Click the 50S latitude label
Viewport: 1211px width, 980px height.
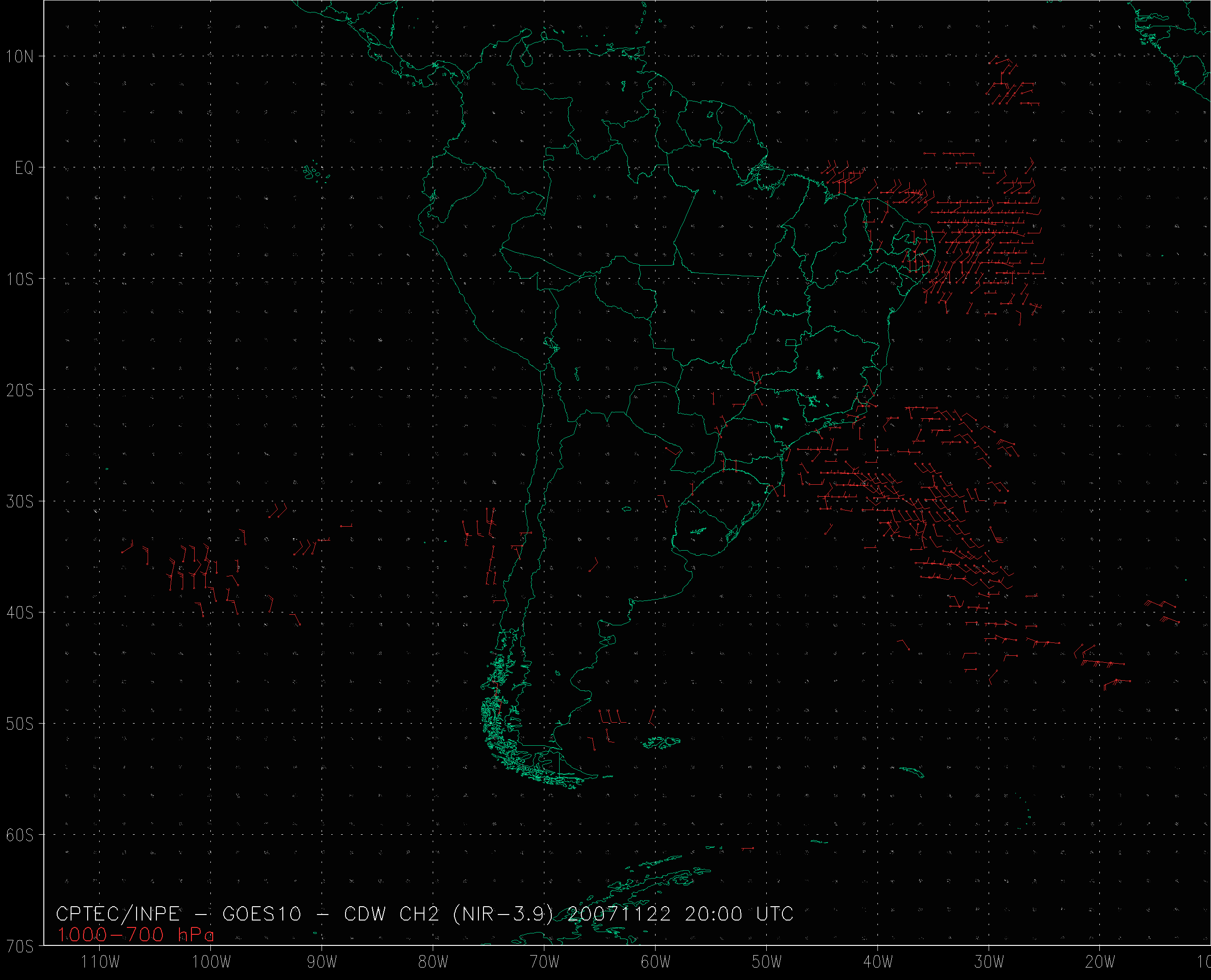point(20,724)
